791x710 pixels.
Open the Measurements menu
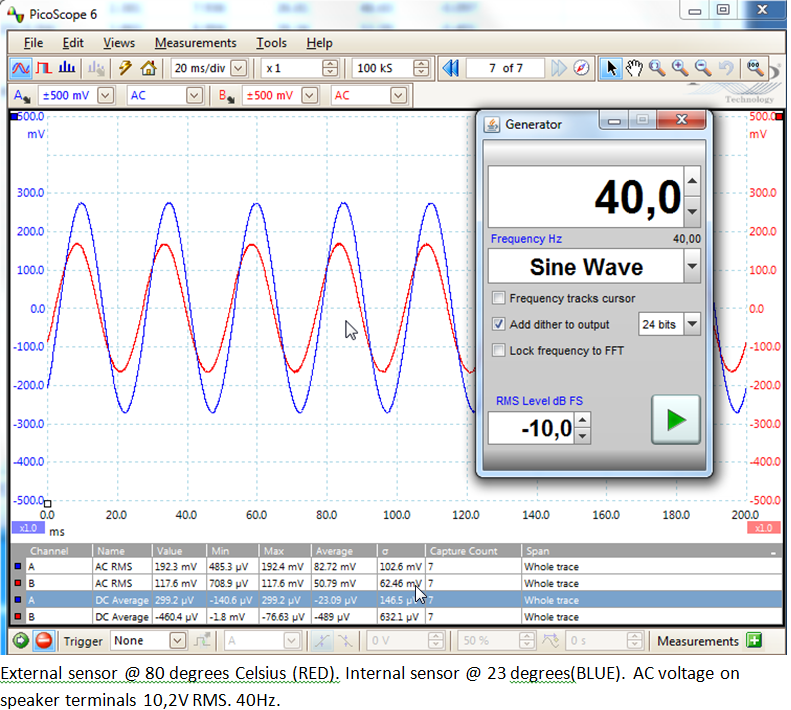coord(196,43)
